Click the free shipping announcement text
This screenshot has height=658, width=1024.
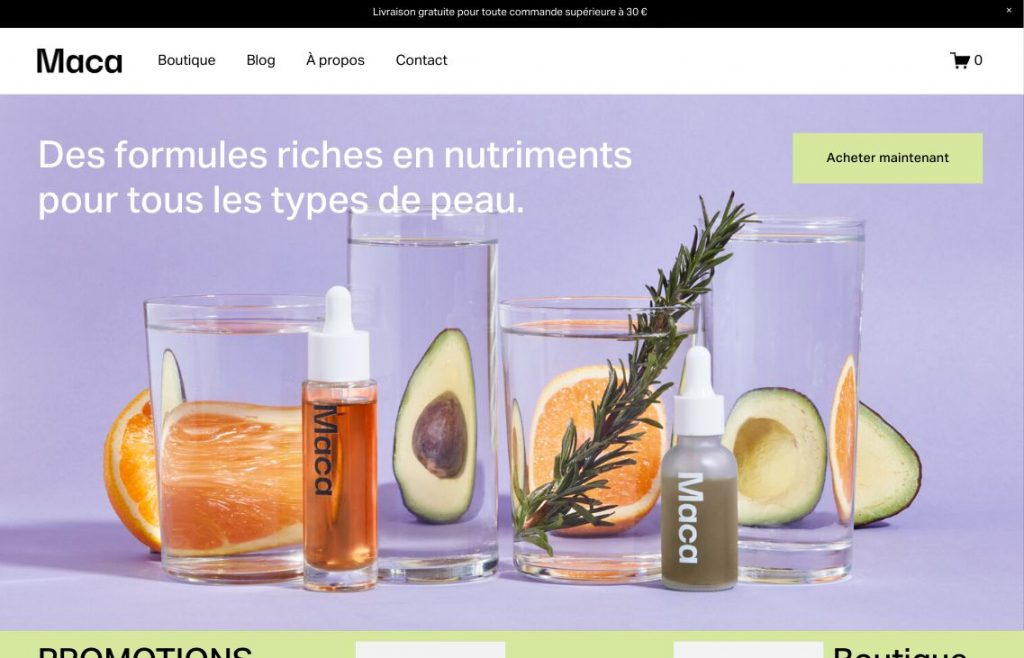[x=509, y=12]
